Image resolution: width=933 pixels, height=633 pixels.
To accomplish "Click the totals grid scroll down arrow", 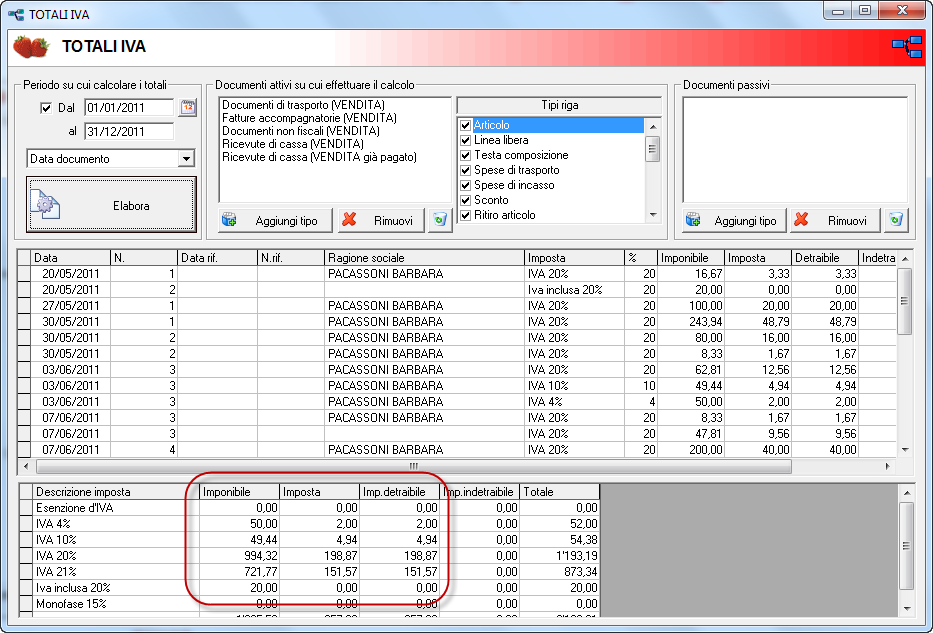I will (x=906, y=608).
